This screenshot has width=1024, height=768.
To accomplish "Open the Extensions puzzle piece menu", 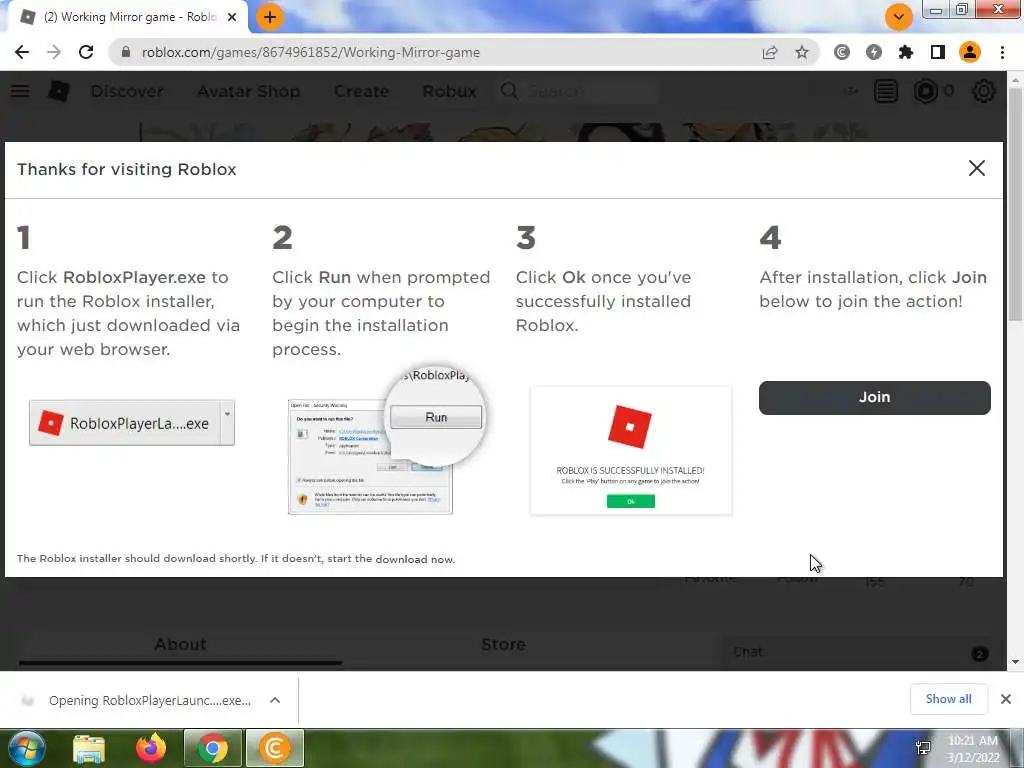I will click(906, 52).
